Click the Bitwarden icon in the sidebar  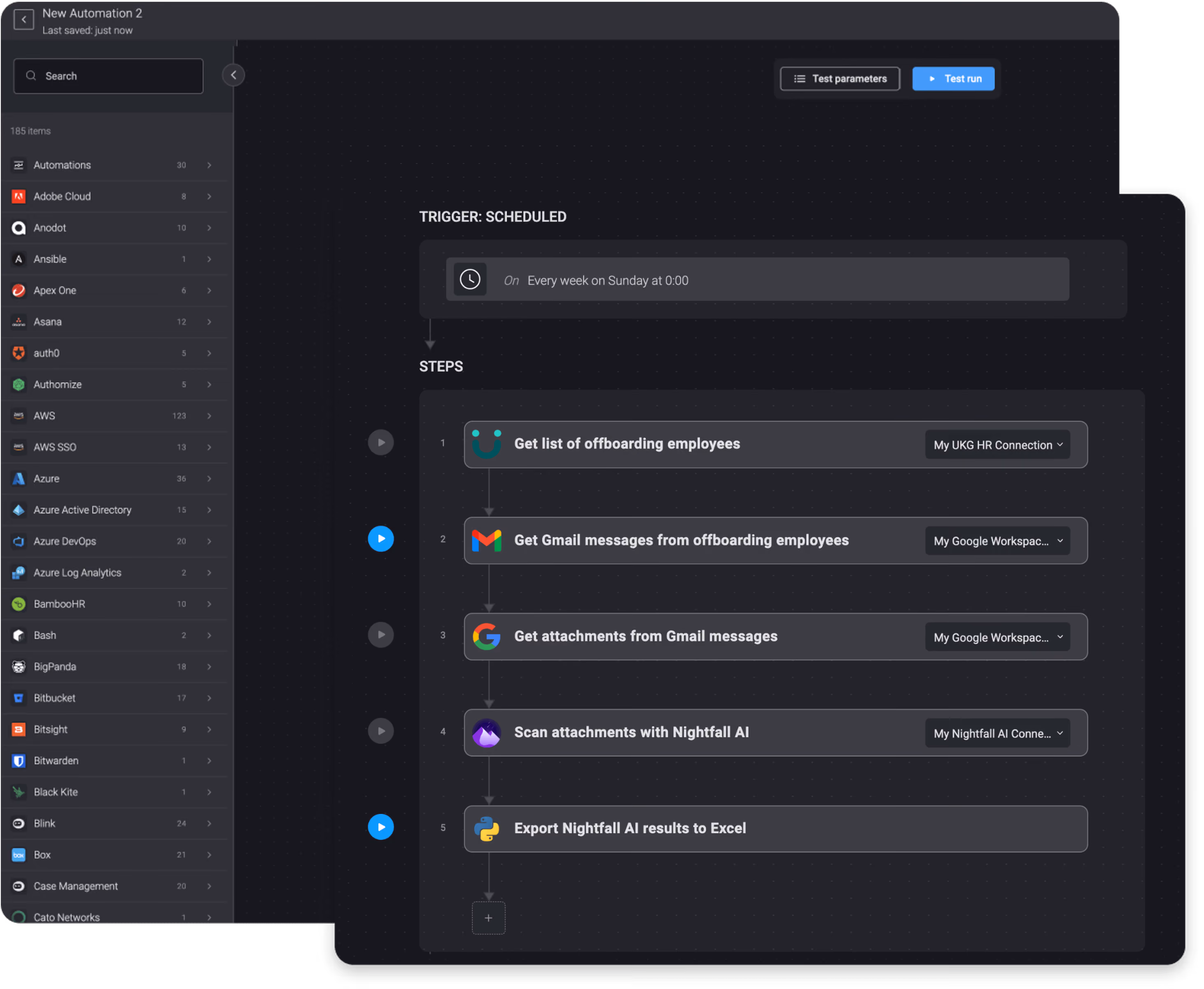[19, 761]
